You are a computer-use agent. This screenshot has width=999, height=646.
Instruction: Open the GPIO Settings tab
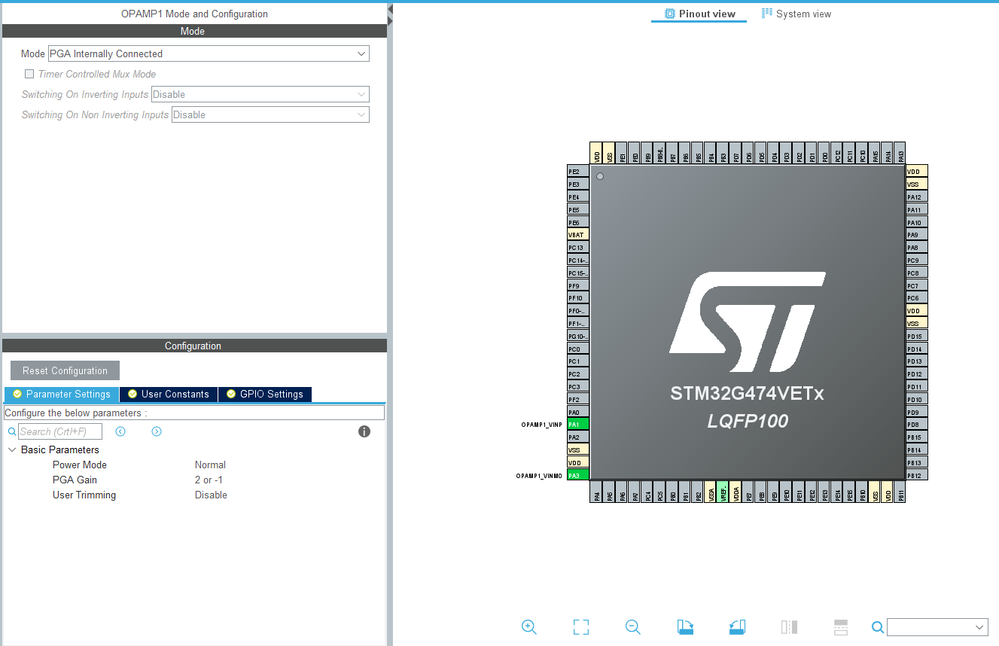point(265,394)
